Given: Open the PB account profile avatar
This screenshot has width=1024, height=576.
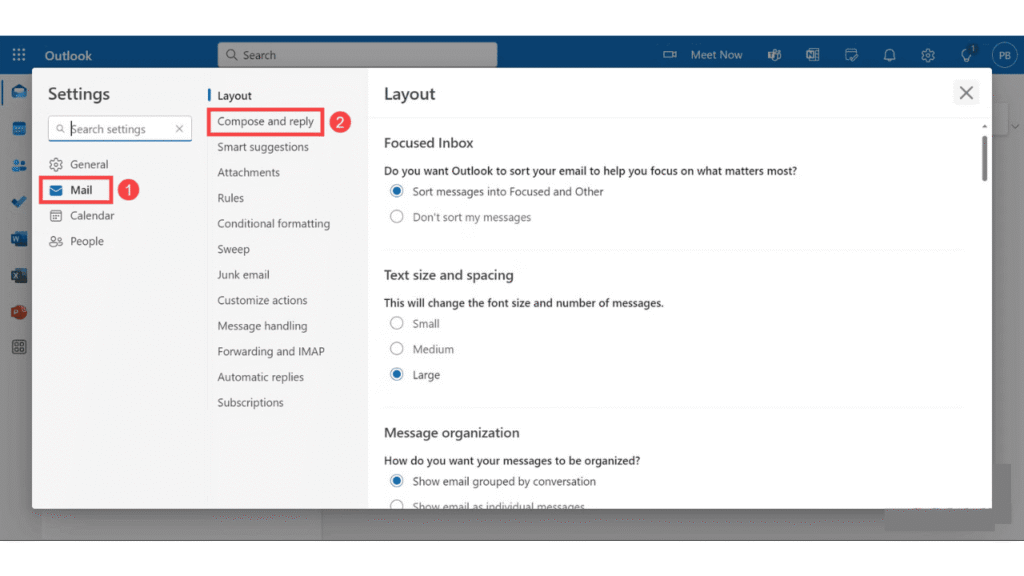Looking at the screenshot, I should pyautogui.click(x=1004, y=55).
